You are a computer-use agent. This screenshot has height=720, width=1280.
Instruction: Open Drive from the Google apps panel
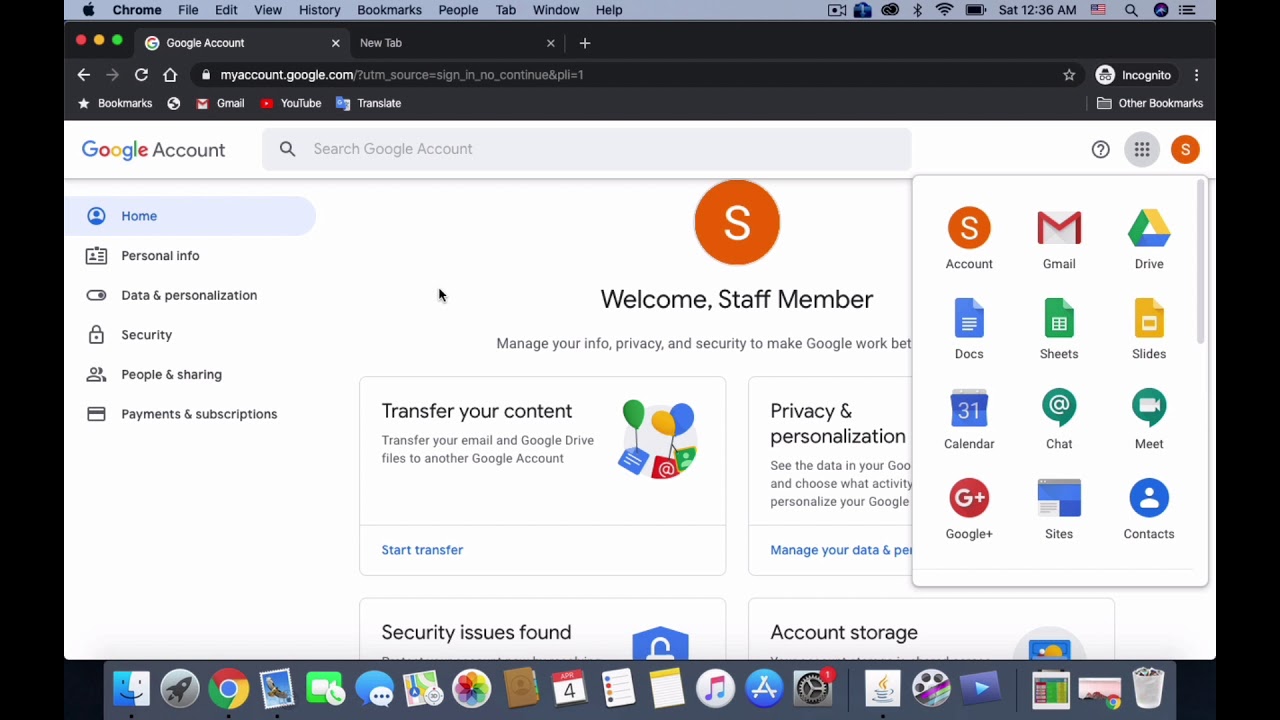click(x=1149, y=239)
